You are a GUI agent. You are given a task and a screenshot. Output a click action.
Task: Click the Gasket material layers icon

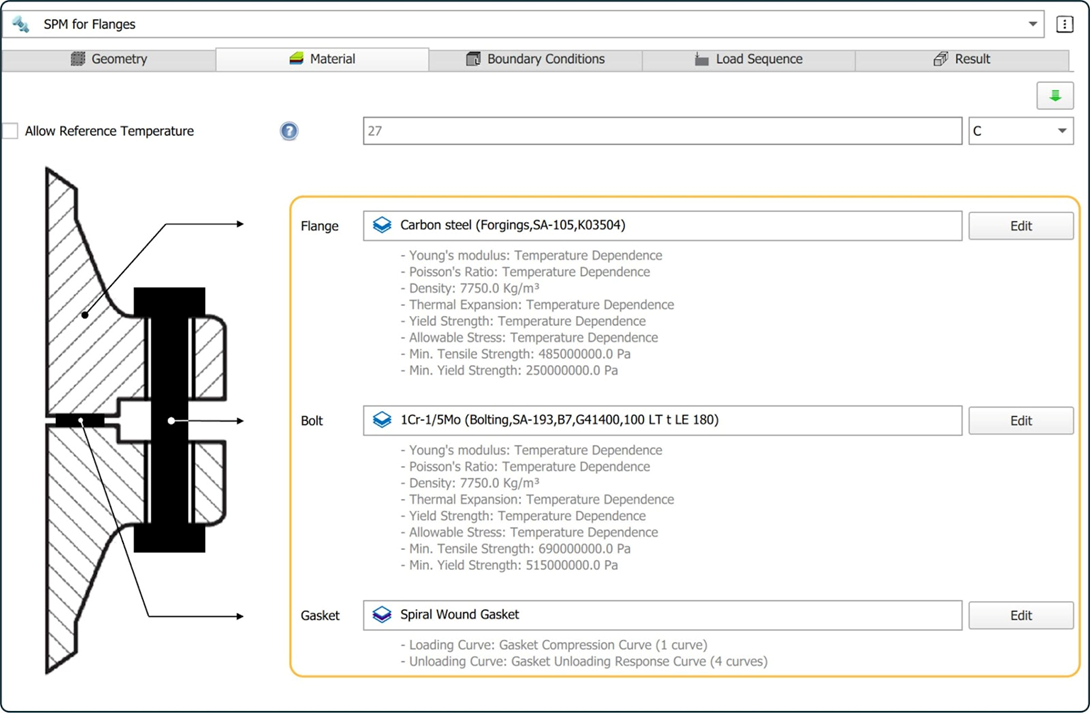[x=382, y=614]
